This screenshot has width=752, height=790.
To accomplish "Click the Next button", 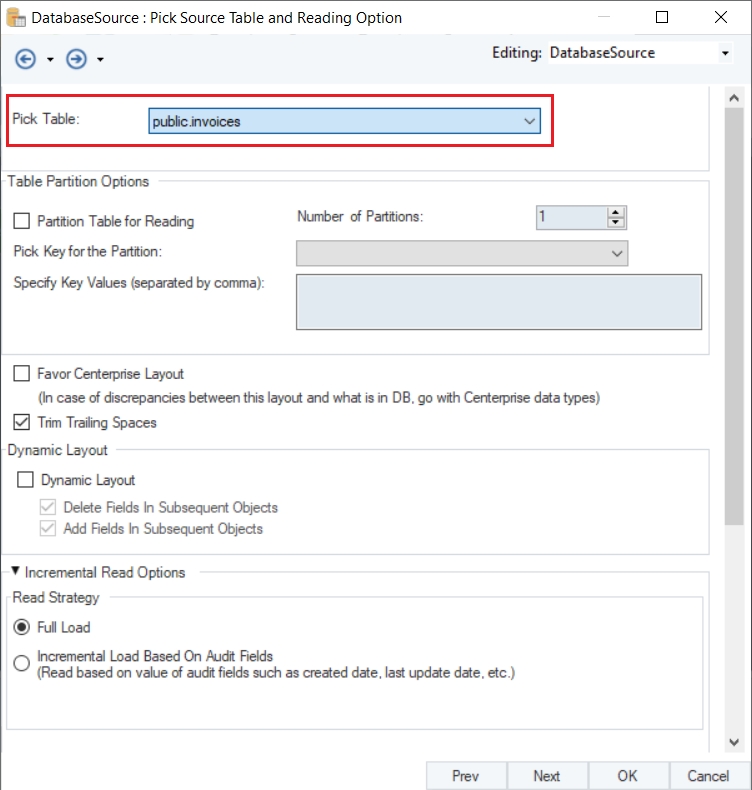I will click(x=546, y=776).
